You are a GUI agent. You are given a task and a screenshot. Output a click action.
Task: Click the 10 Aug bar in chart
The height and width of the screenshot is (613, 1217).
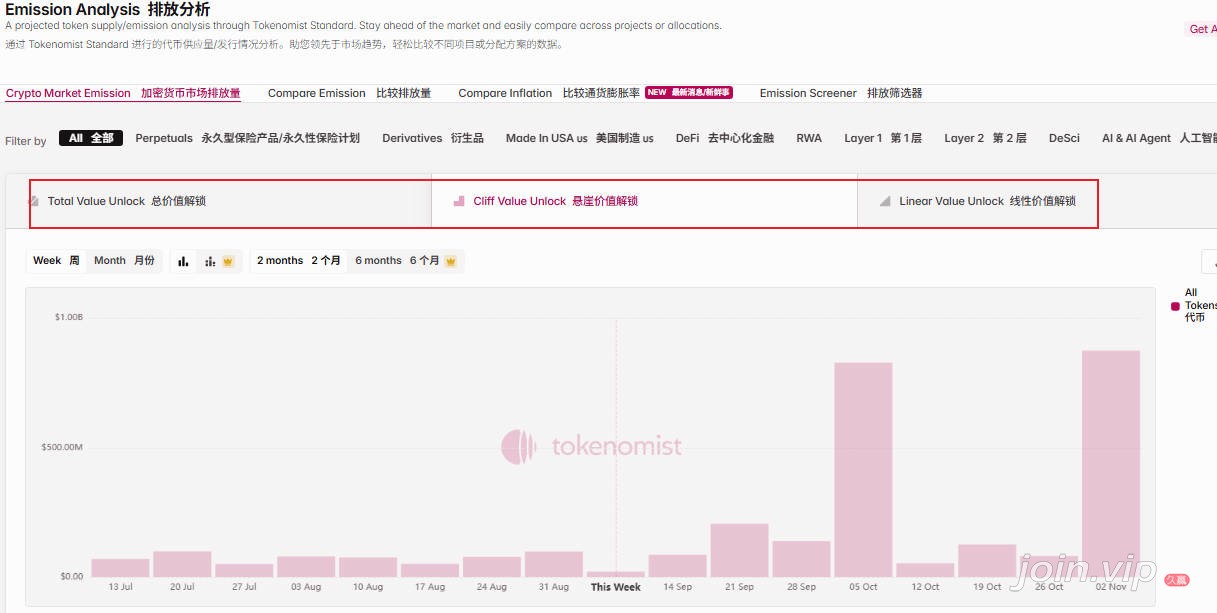click(x=368, y=567)
